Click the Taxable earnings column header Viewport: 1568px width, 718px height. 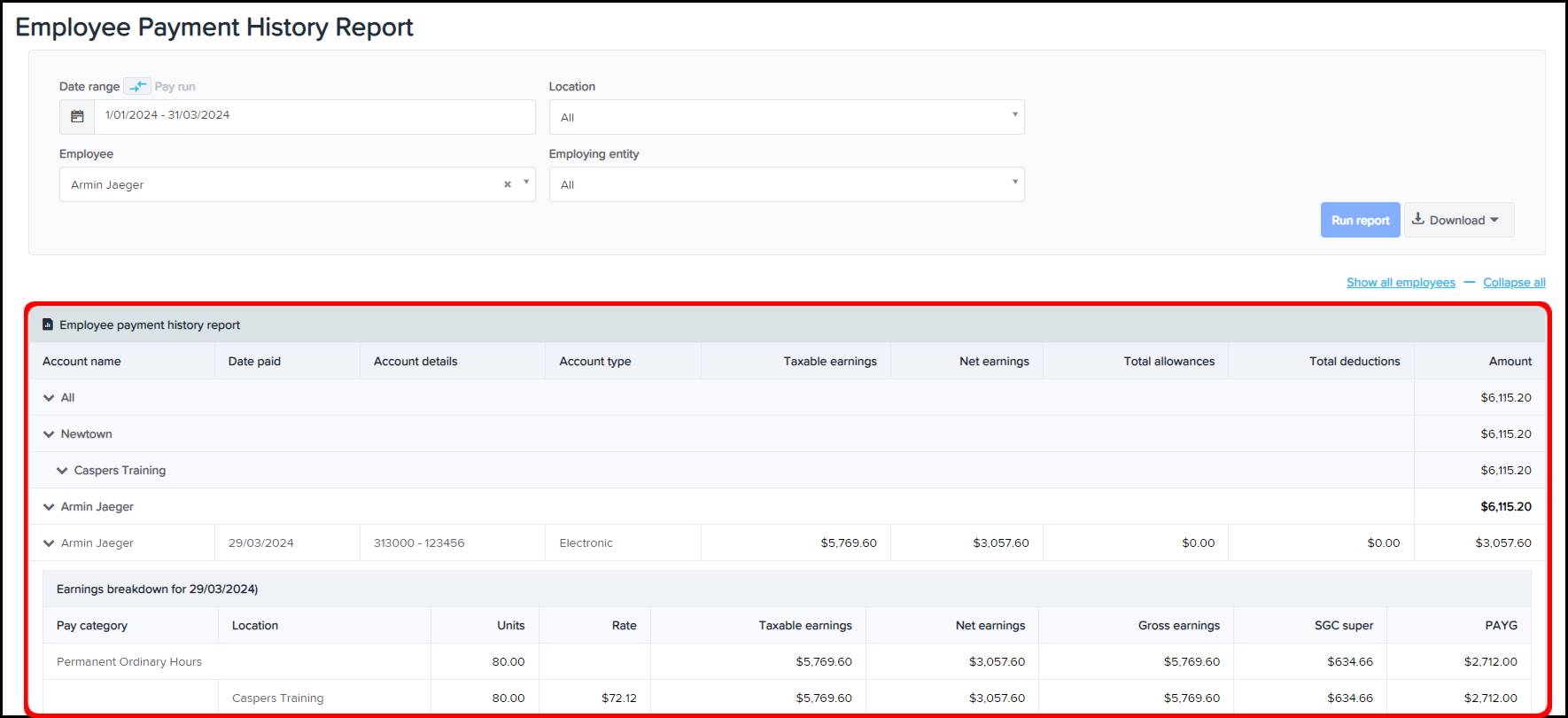pyautogui.click(x=829, y=362)
